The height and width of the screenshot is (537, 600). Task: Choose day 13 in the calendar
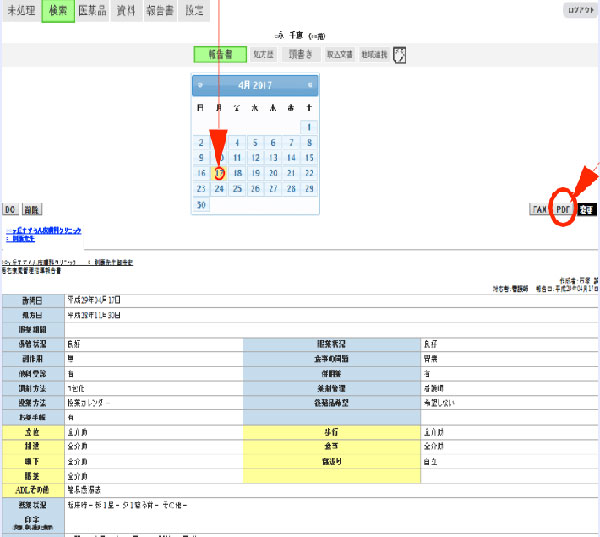[x=273, y=158]
